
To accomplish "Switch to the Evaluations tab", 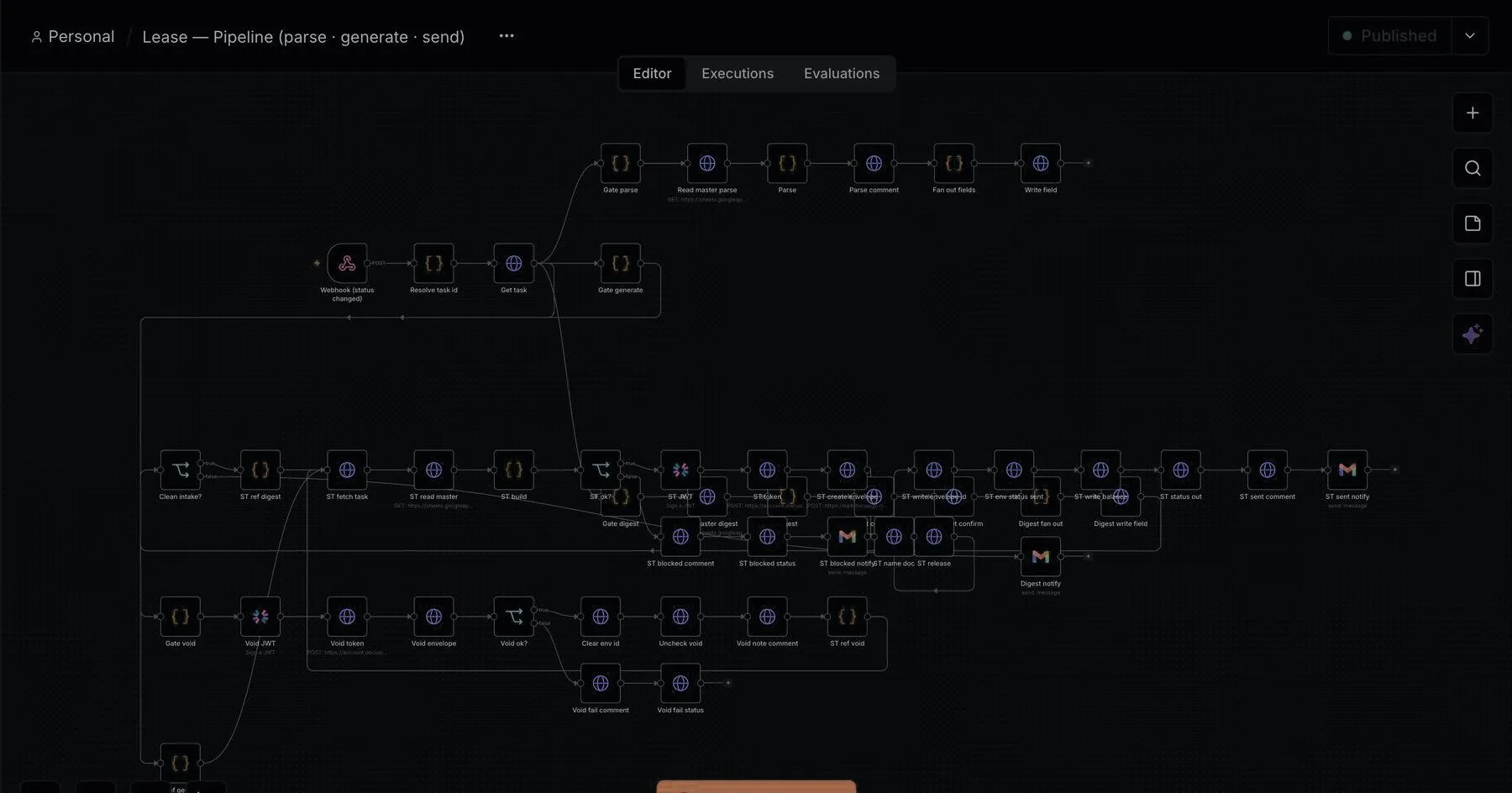I will pyautogui.click(x=842, y=74).
